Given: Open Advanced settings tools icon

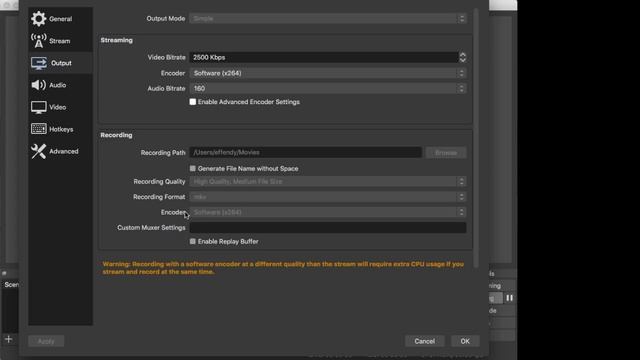Looking at the screenshot, I should point(38,151).
